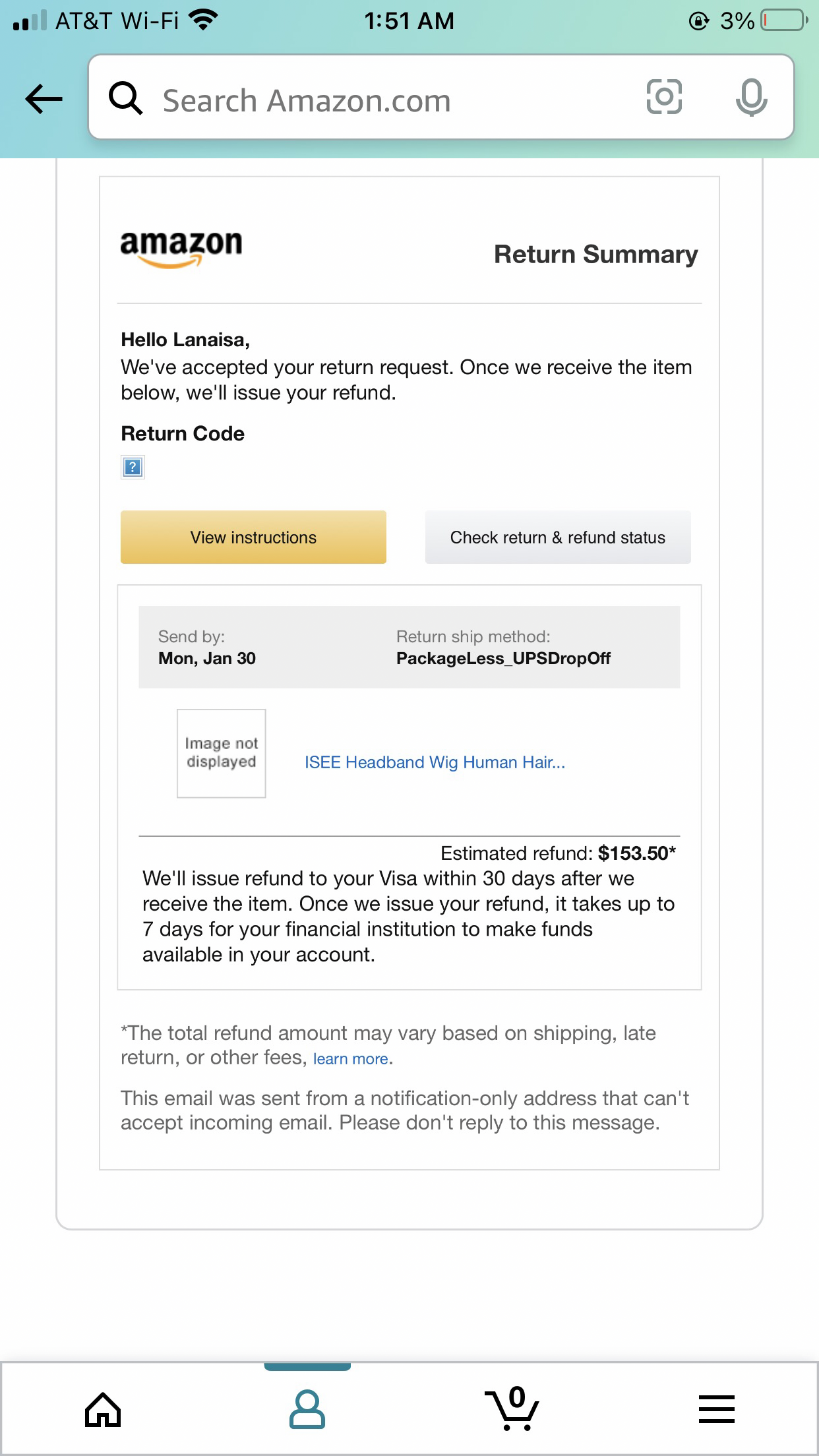Tap the Search Amazon.com input field
The image size is (819, 1456).
tap(369, 99)
